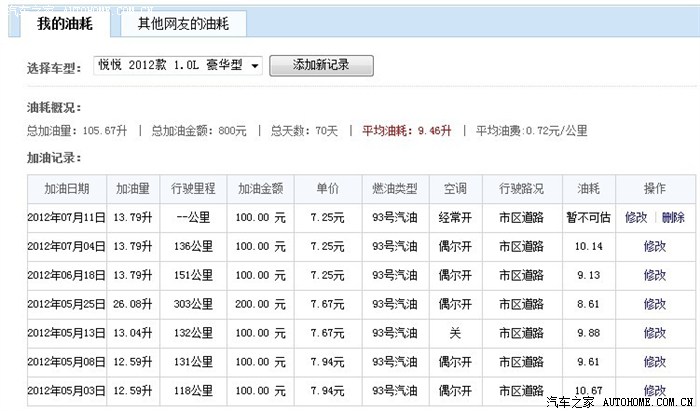Click the 加油量 column header
Image resolution: width=700 pixels, height=411 pixels.
coord(133,189)
